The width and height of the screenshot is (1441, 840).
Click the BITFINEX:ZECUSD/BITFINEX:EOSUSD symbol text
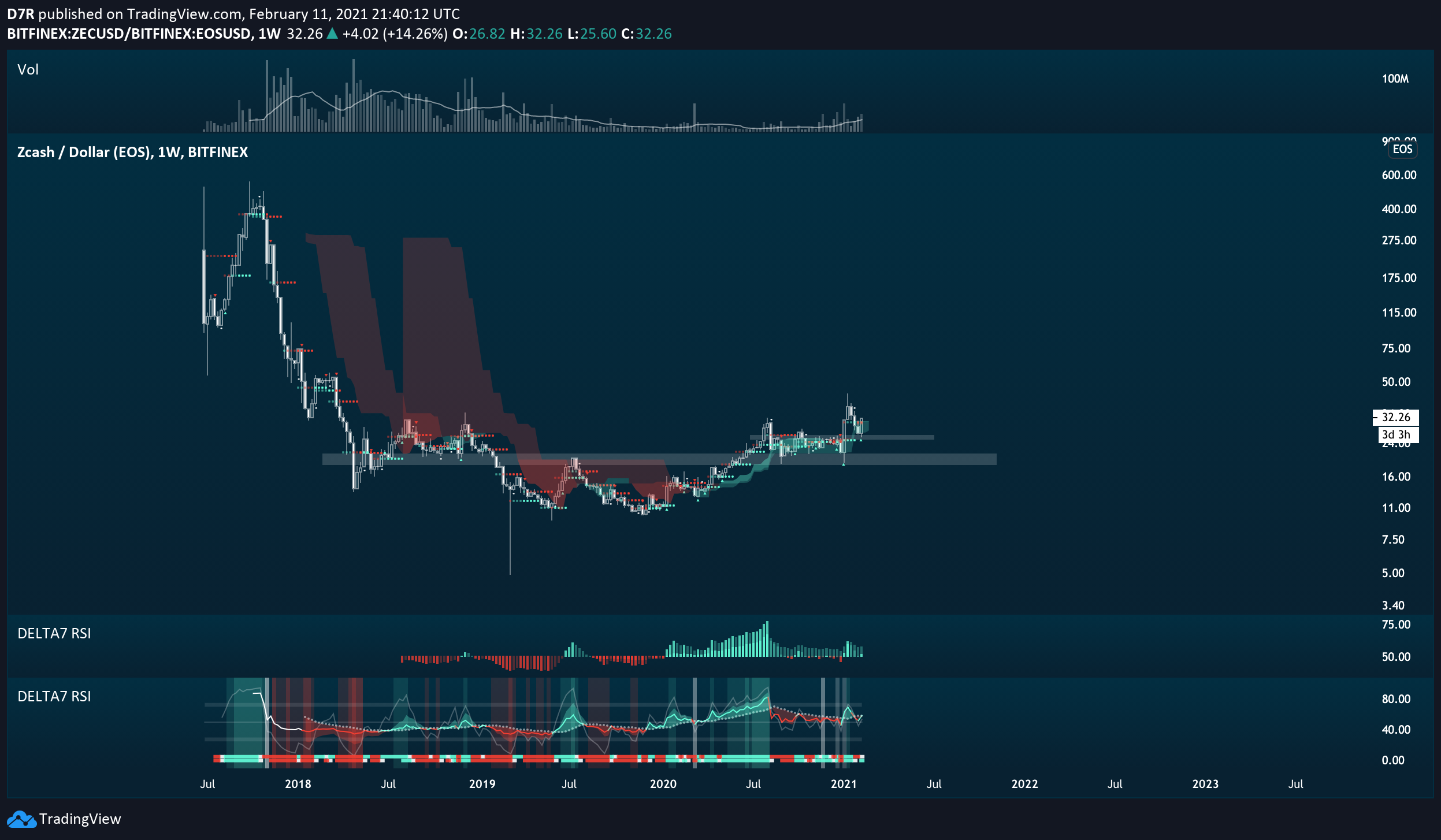click(129, 34)
